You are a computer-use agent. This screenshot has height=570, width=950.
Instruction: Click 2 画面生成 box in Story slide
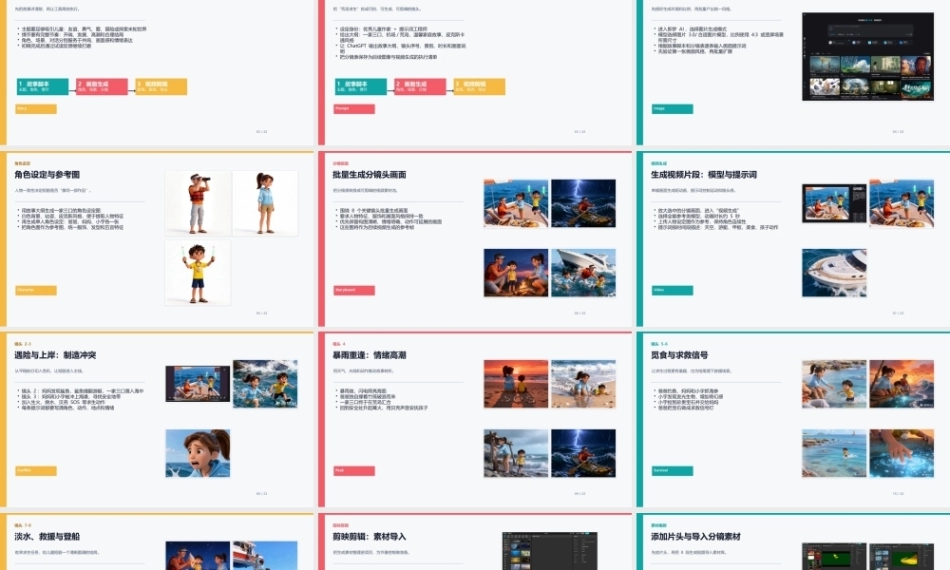pyautogui.click(x=102, y=87)
